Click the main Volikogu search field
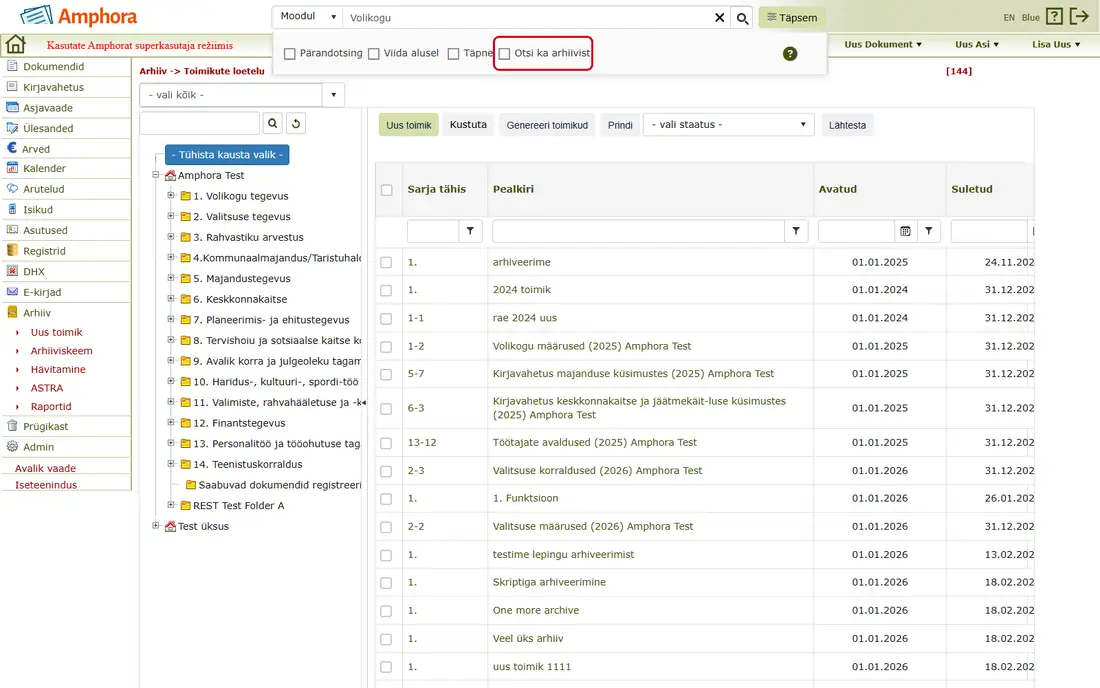This screenshot has width=1100, height=688. (x=528, y=18)
